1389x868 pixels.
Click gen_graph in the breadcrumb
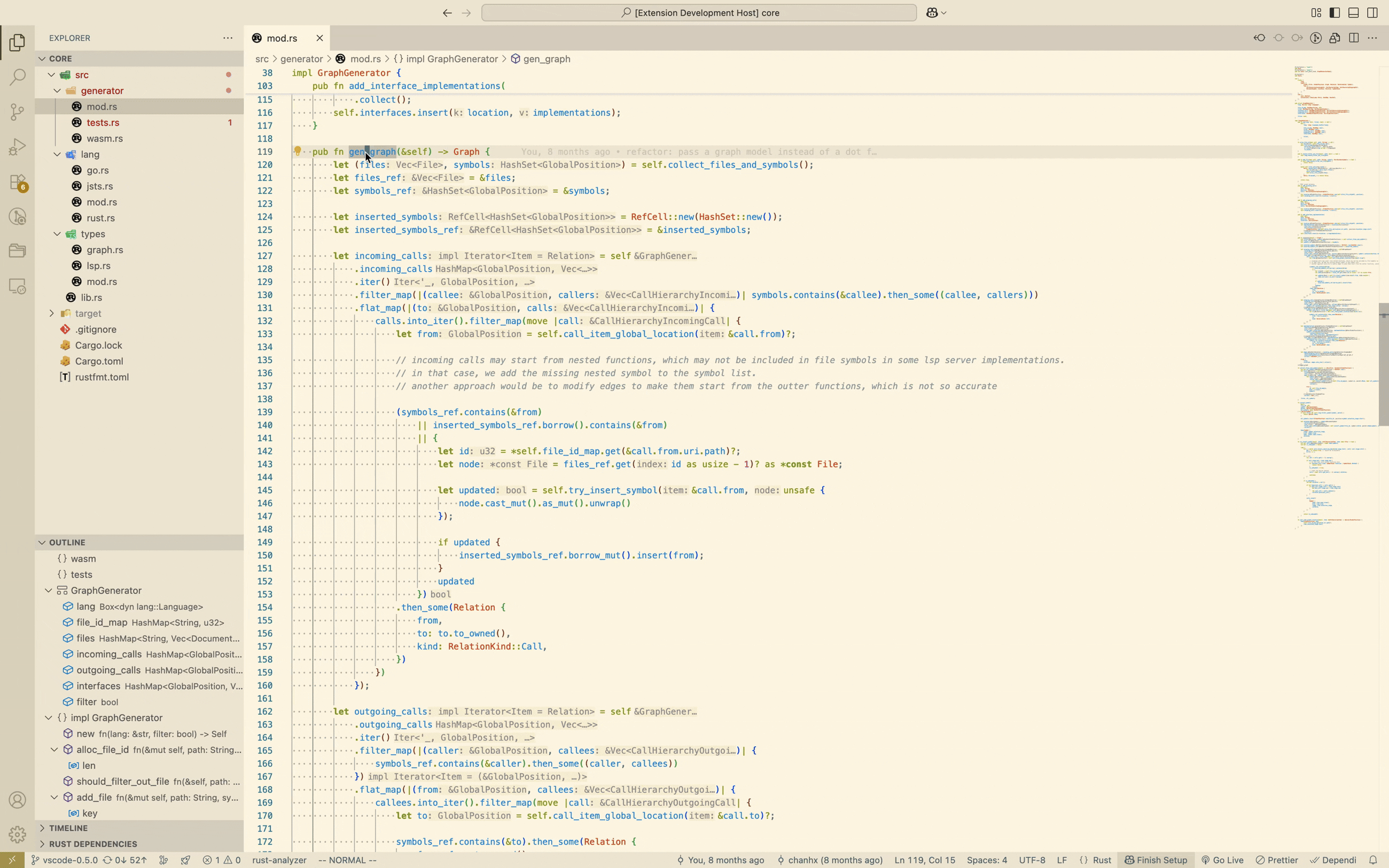[547, 59]
